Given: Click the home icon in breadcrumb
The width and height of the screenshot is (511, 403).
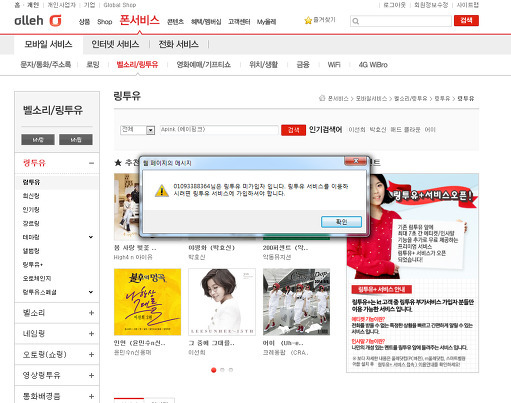Looking at the screenshot, I should 322,98.
